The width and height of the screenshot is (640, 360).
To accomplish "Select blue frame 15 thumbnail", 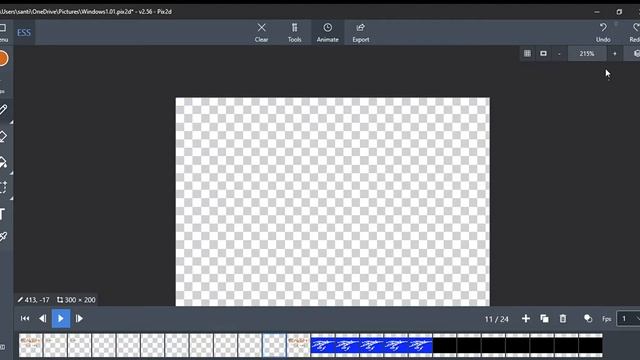I will (371, 345).
